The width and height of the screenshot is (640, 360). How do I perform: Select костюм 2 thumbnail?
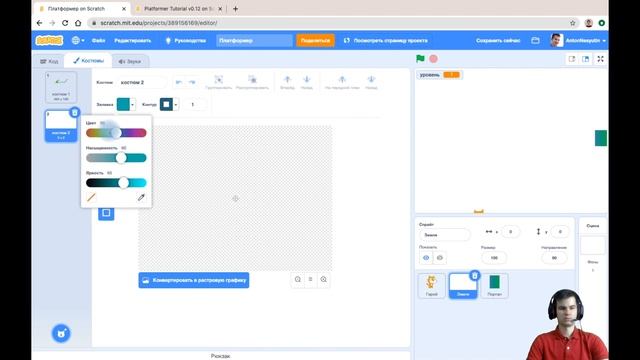click(x=61, y=126)
